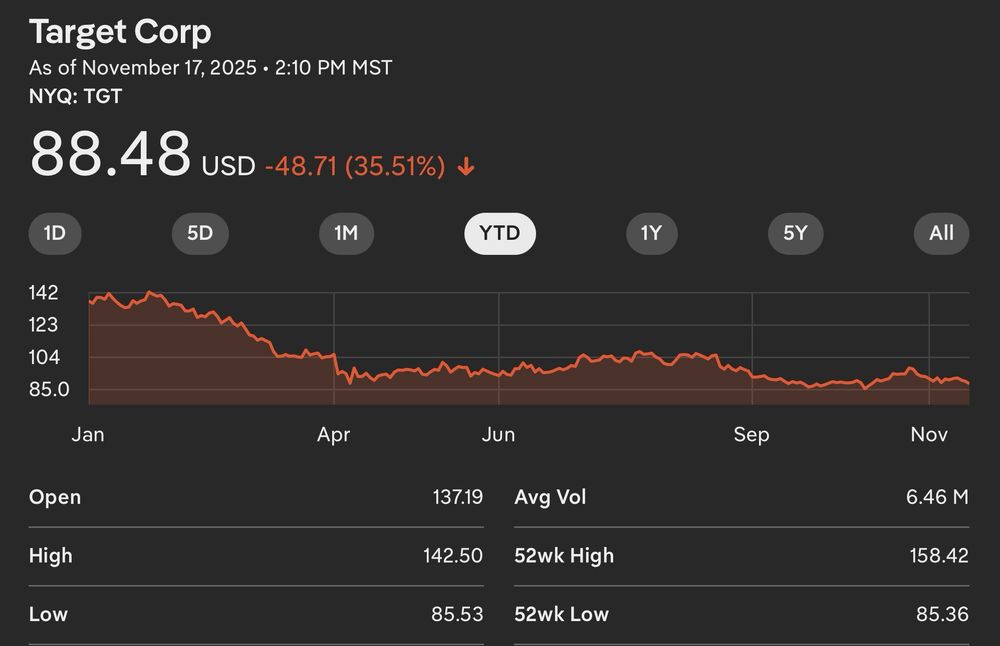Switch to the 5Y chart view
Screen dimensions: 1000x646
795,233
